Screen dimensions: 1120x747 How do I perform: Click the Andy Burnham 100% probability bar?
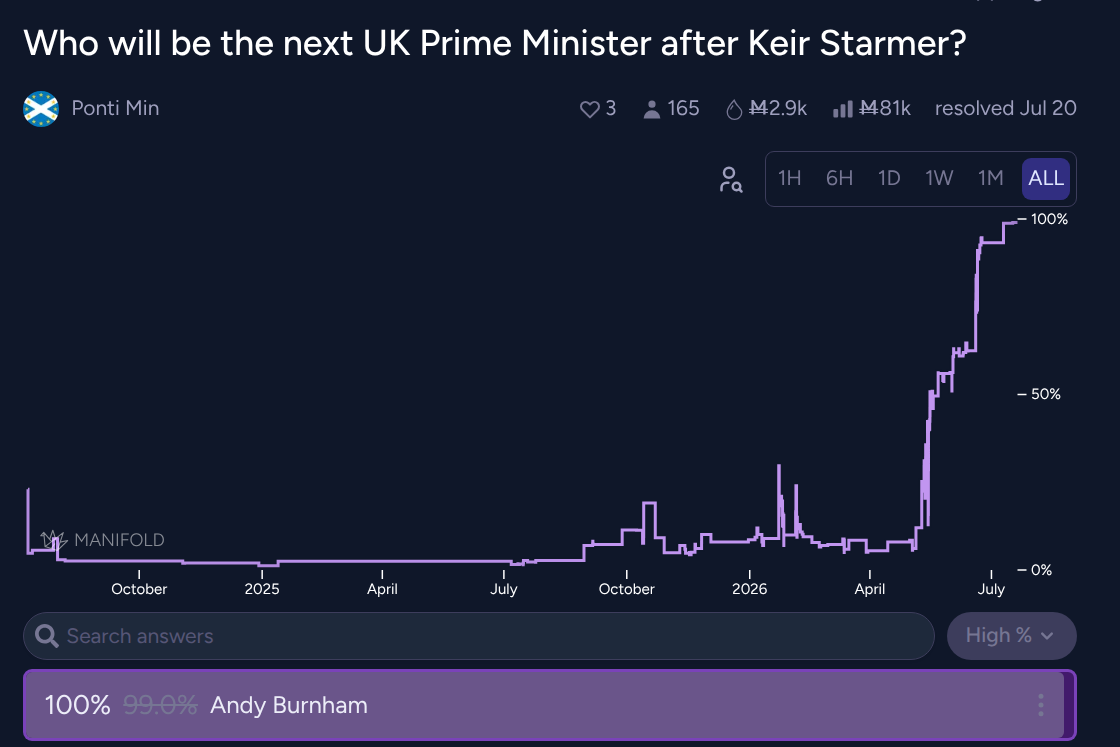click(549, 705)
